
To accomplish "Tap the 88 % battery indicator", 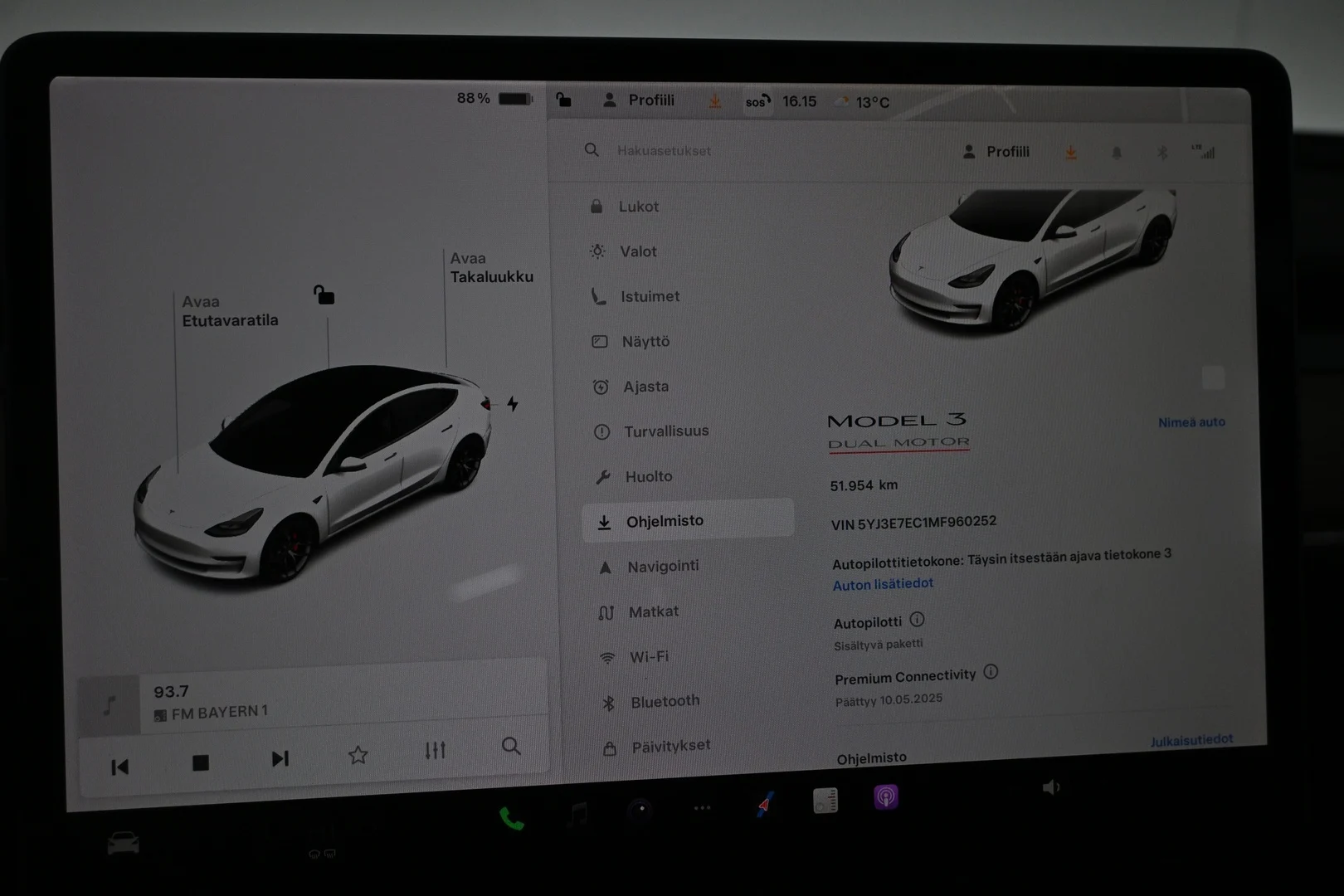I will [494, 98].
